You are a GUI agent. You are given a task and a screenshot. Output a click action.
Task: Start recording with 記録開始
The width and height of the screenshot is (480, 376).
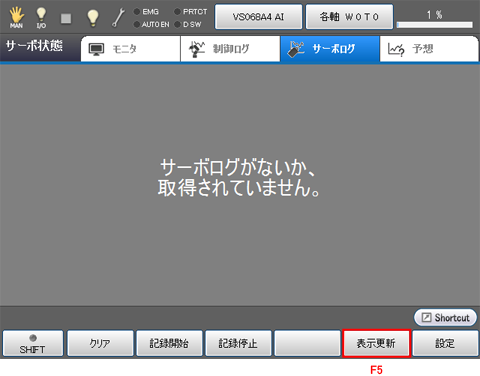[169, 343]
